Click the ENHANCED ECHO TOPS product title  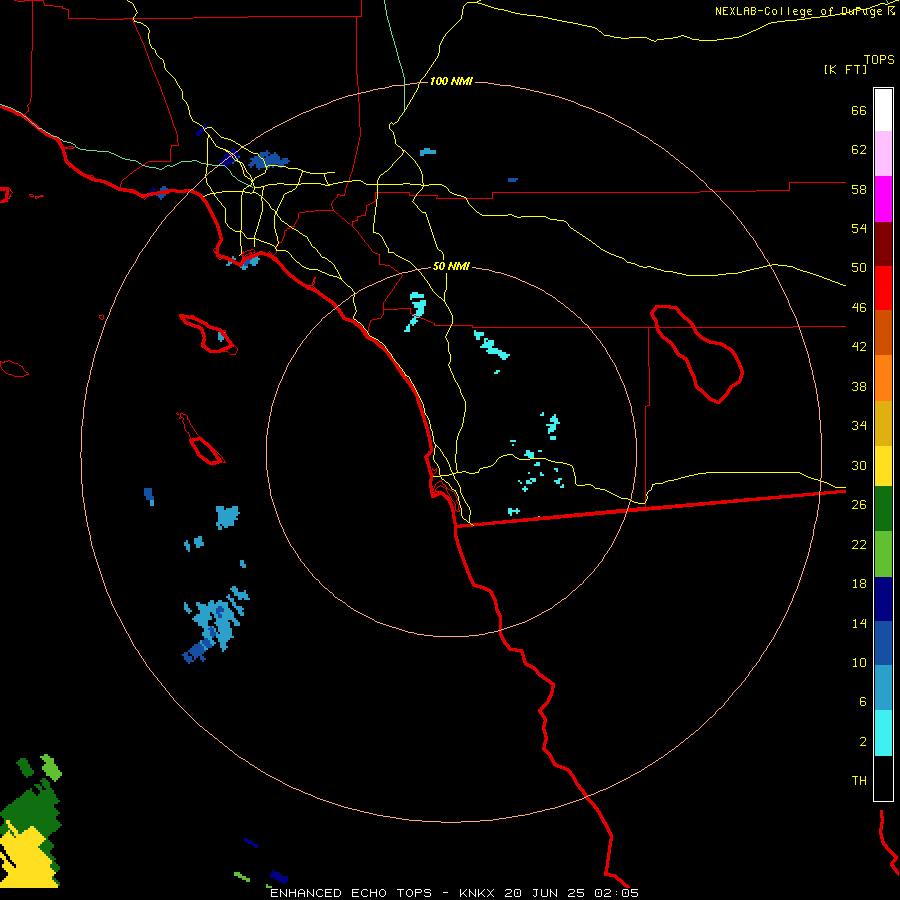coord(351,893)
